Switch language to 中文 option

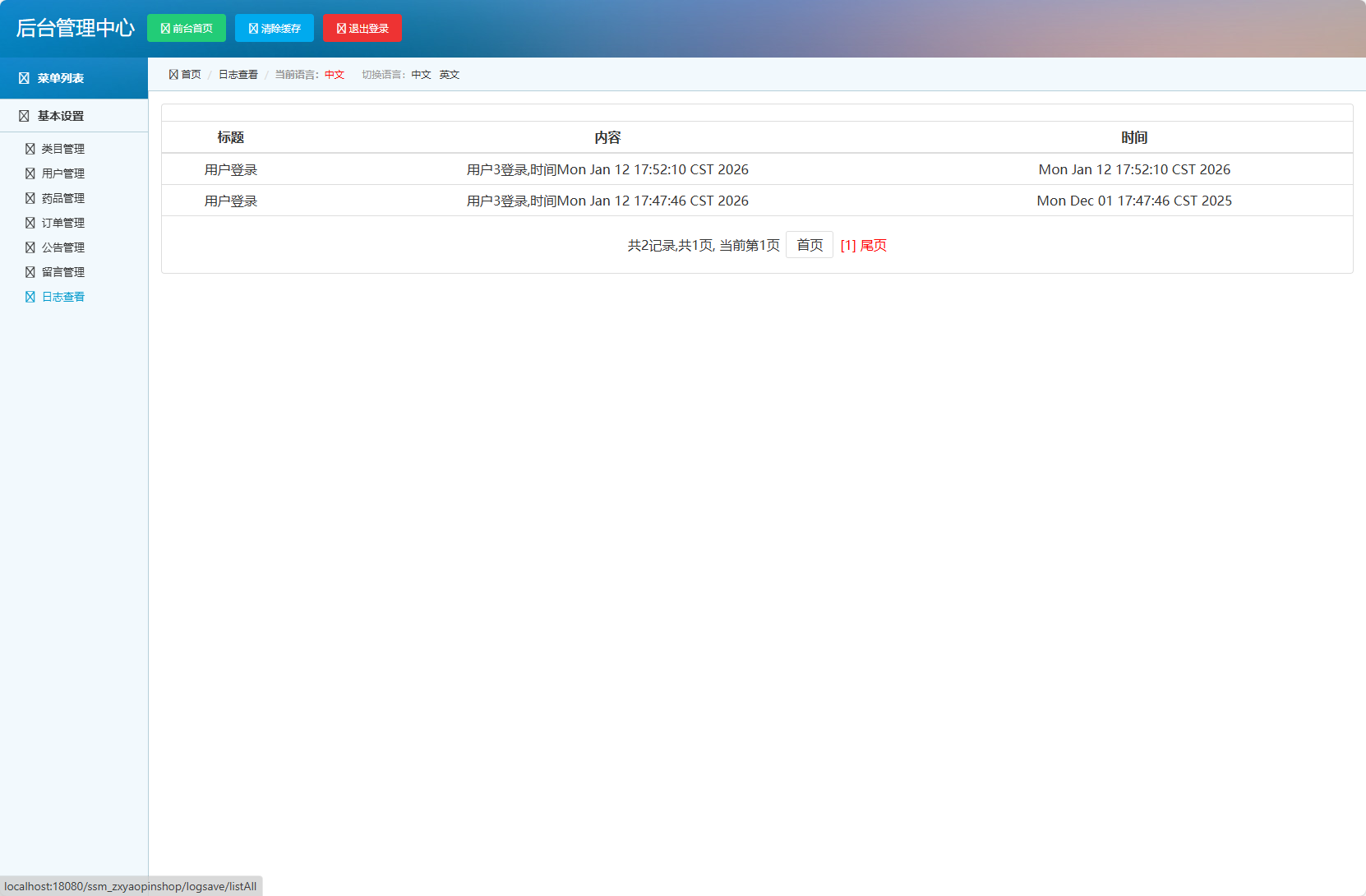(421, 75)
